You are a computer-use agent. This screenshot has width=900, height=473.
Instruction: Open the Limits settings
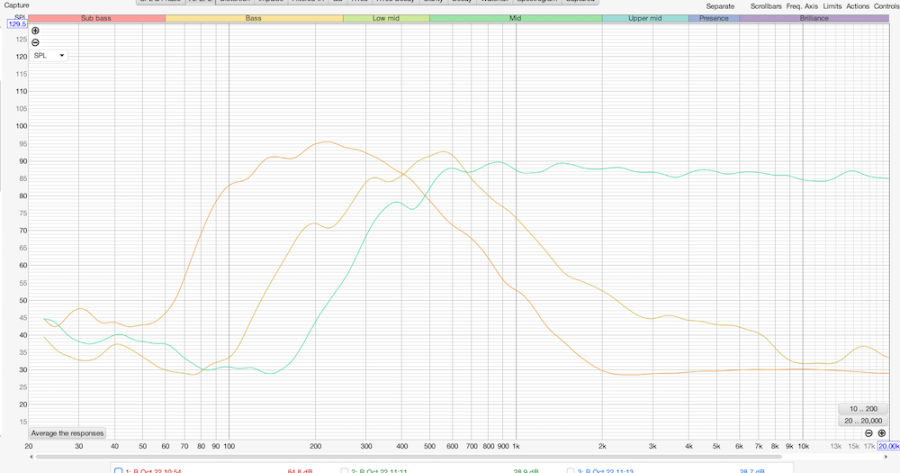tap(832, 6)
